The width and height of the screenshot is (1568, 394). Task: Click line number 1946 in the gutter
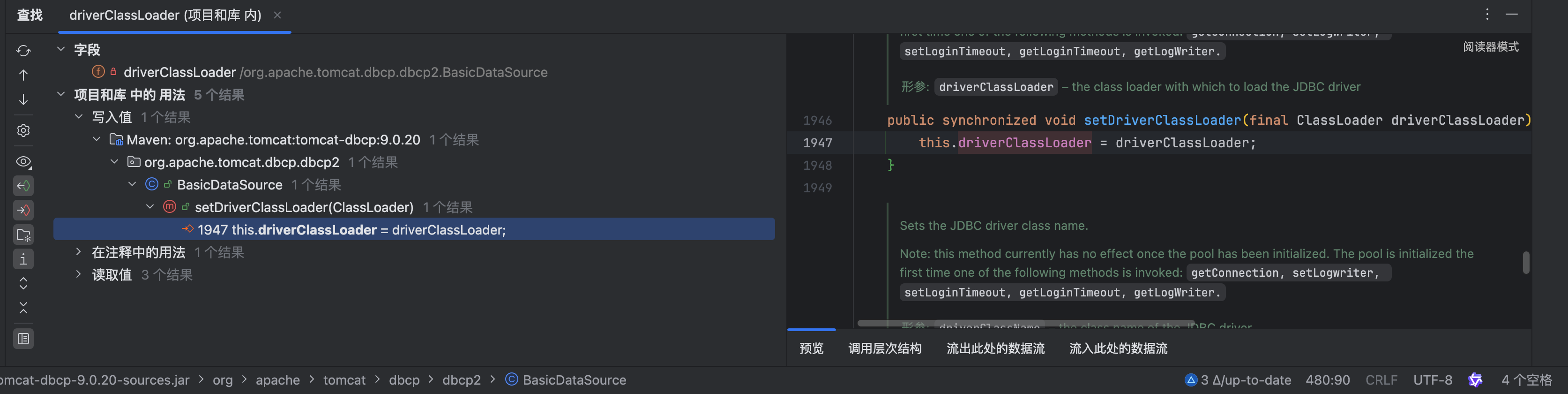tap(817, 120)
